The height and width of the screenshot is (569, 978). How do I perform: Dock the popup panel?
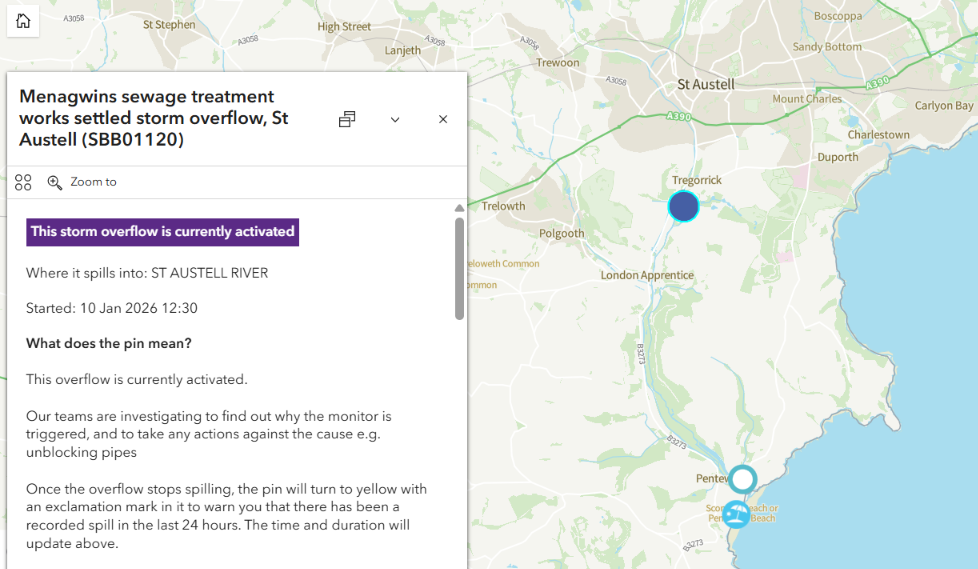click(347, 119)
